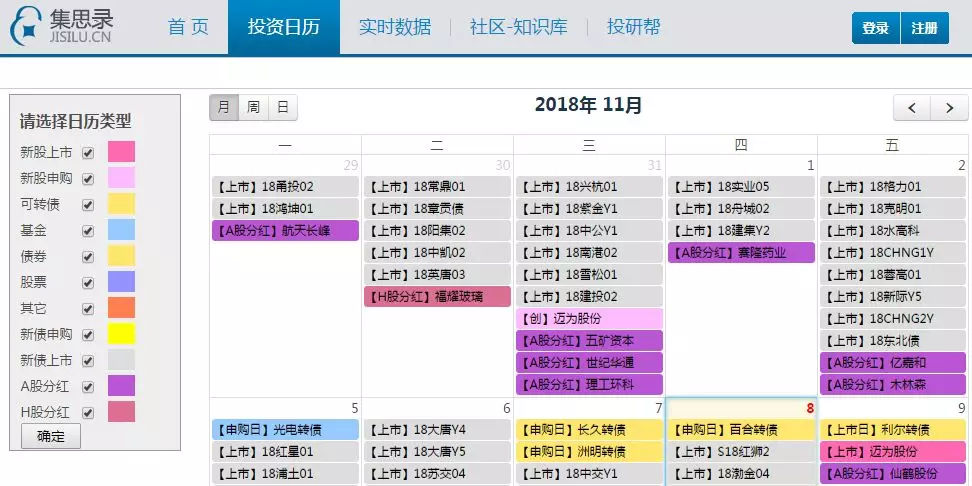Click A股分红 purple color swatch
Screen dimensions: 972x486
pyautogui.click(x=122, y=386)
